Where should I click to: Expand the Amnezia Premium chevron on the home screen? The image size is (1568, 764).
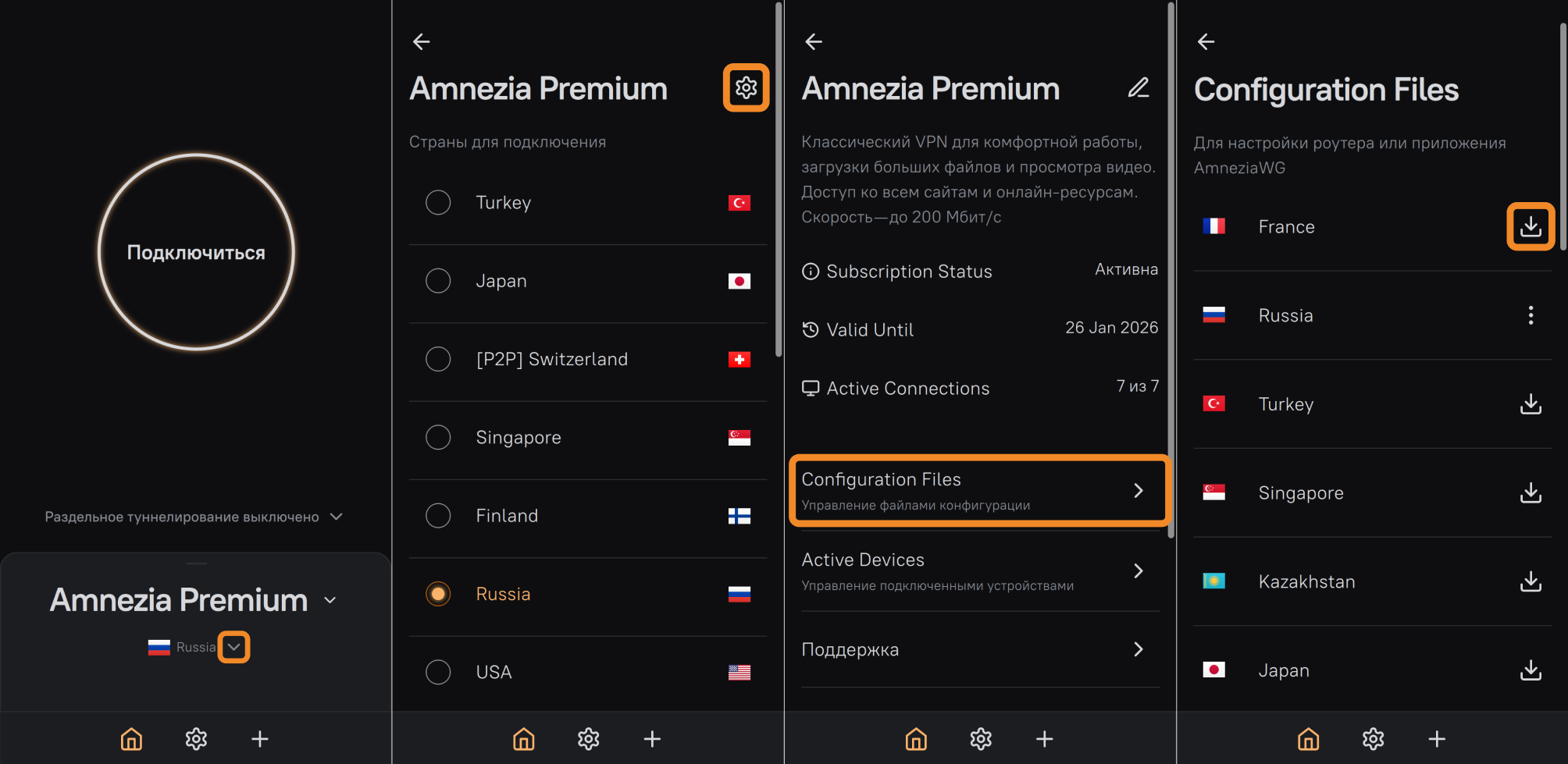330,600
